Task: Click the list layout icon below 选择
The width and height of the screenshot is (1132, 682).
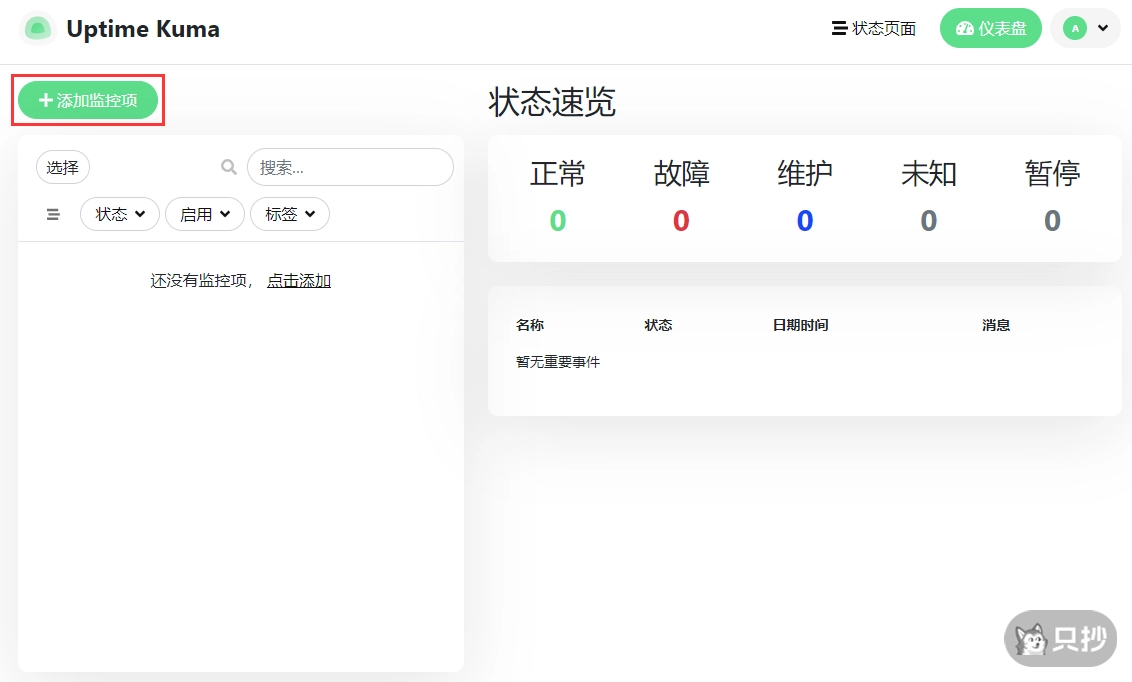Action: click(52, 213)
